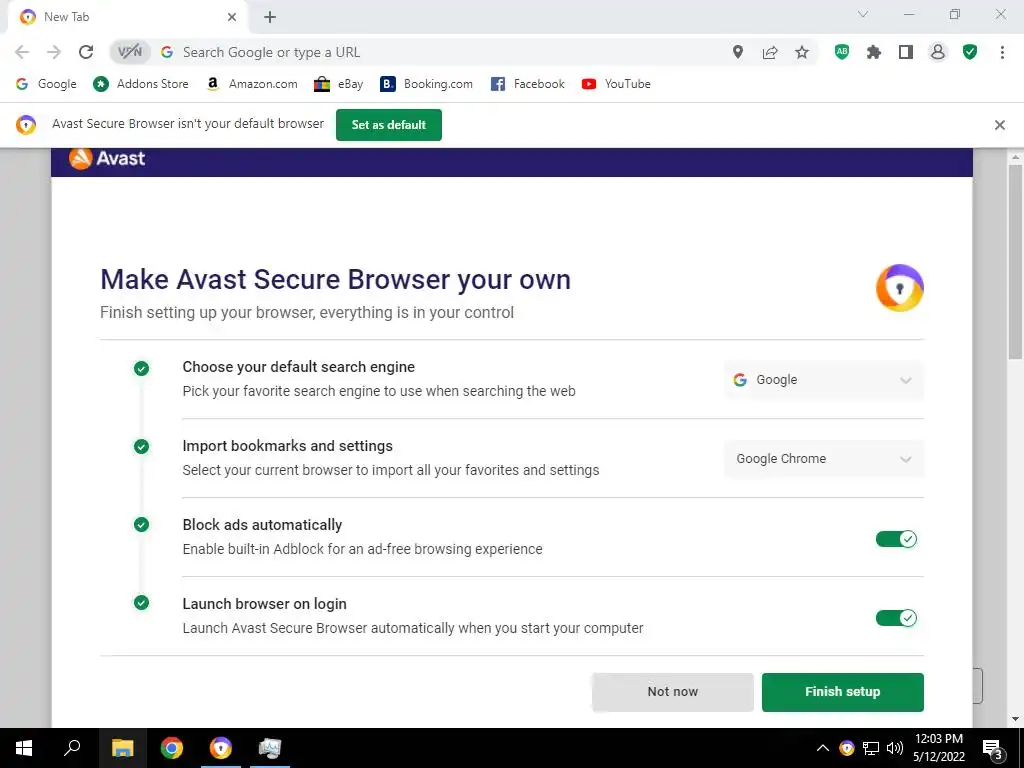Open the Facebook bookmark
Image resolution: width=1024 pixels, height=768 pixels.
[528, 84]
